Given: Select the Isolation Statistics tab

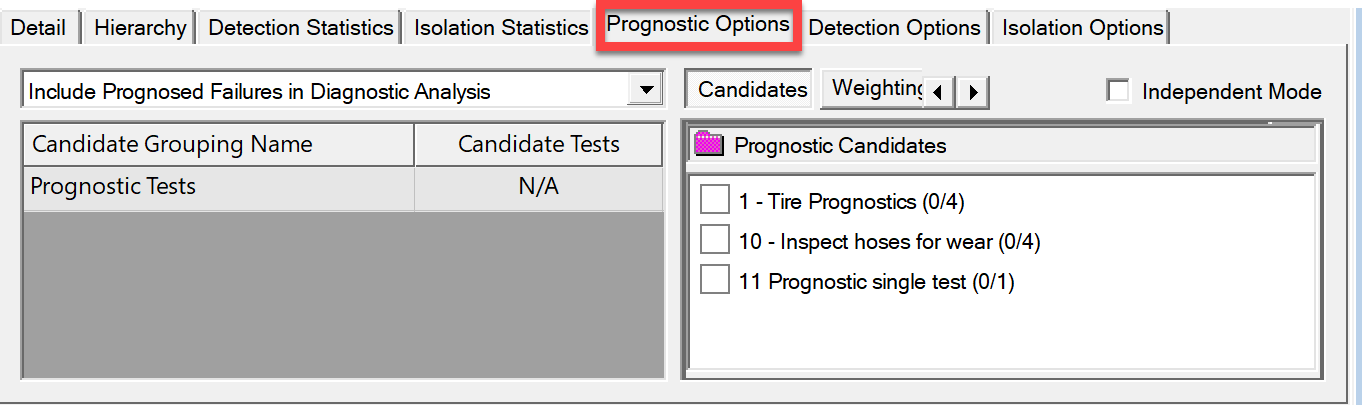Looking at the screenshot, I should pos(501,28).
